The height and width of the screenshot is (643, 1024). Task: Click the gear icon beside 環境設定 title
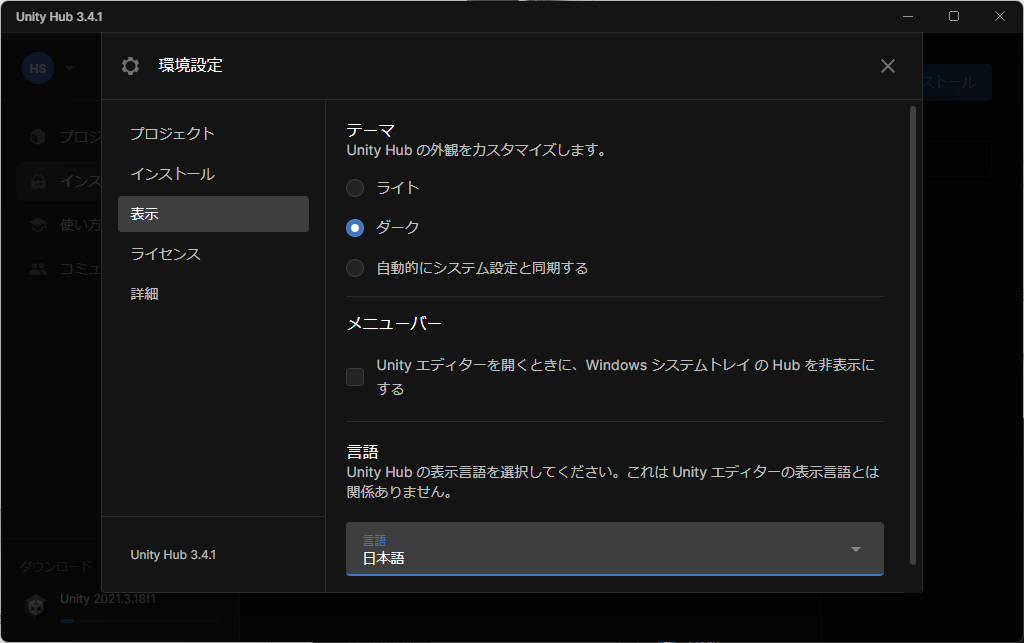pos(130,66)
